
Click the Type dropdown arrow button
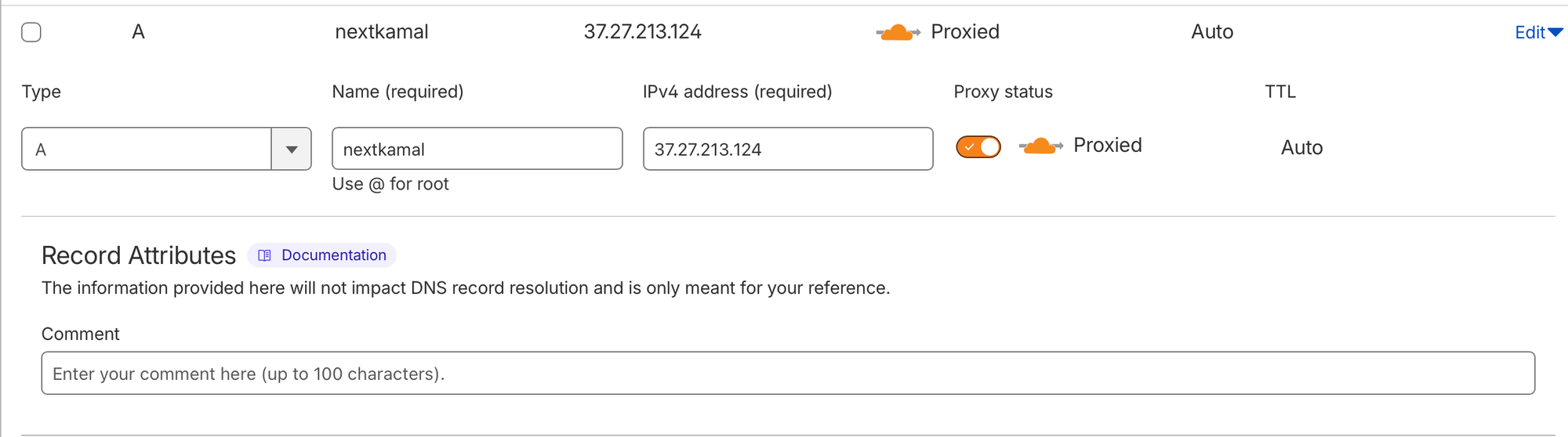(292, 149)
